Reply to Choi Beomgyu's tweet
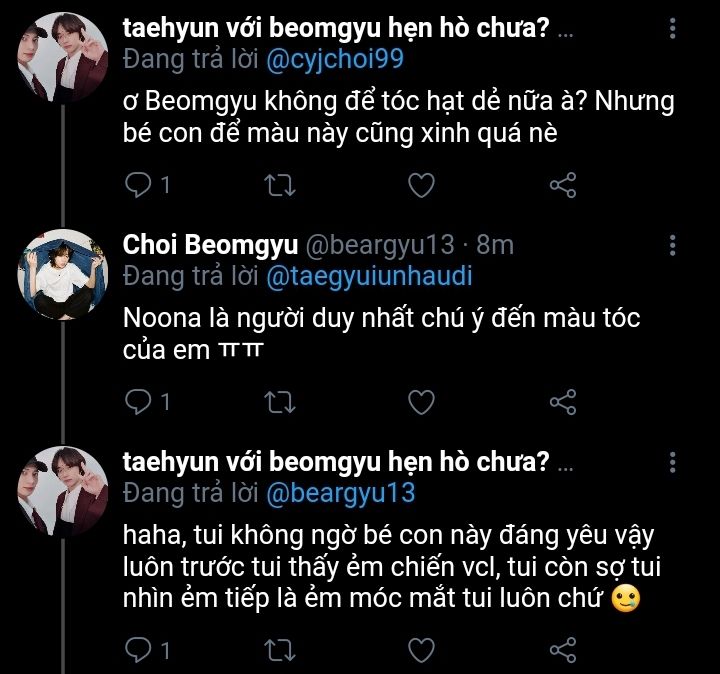The image size is (720, 674). (x=139, y=402)
